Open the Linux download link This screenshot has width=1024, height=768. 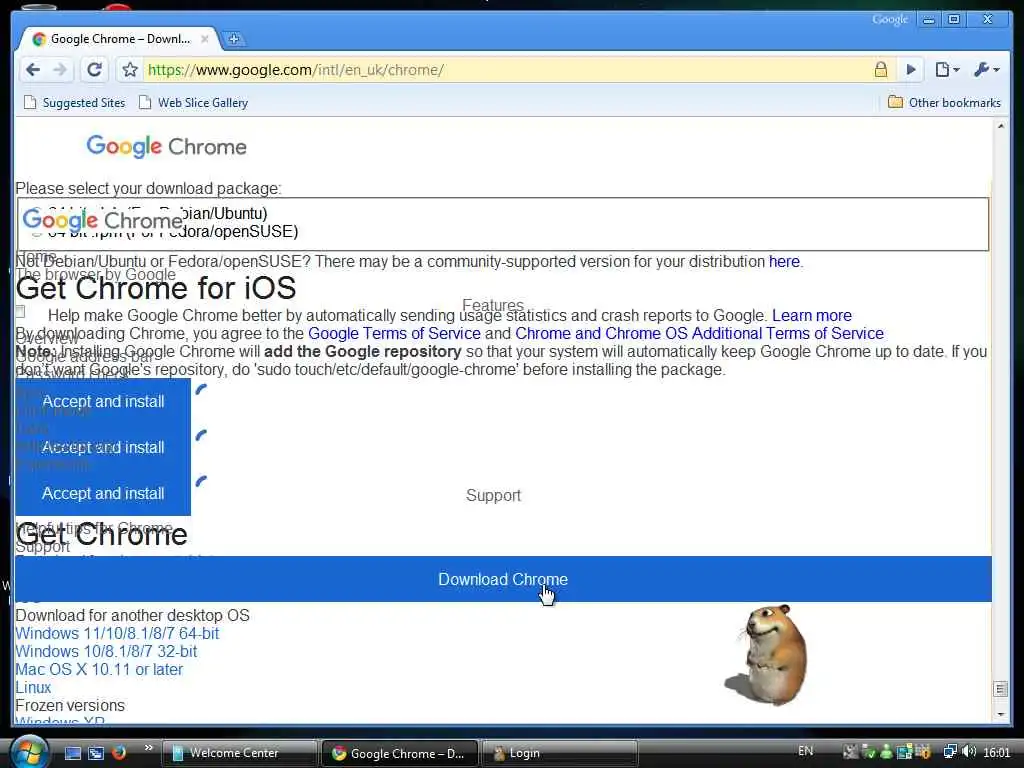point(33,688)
